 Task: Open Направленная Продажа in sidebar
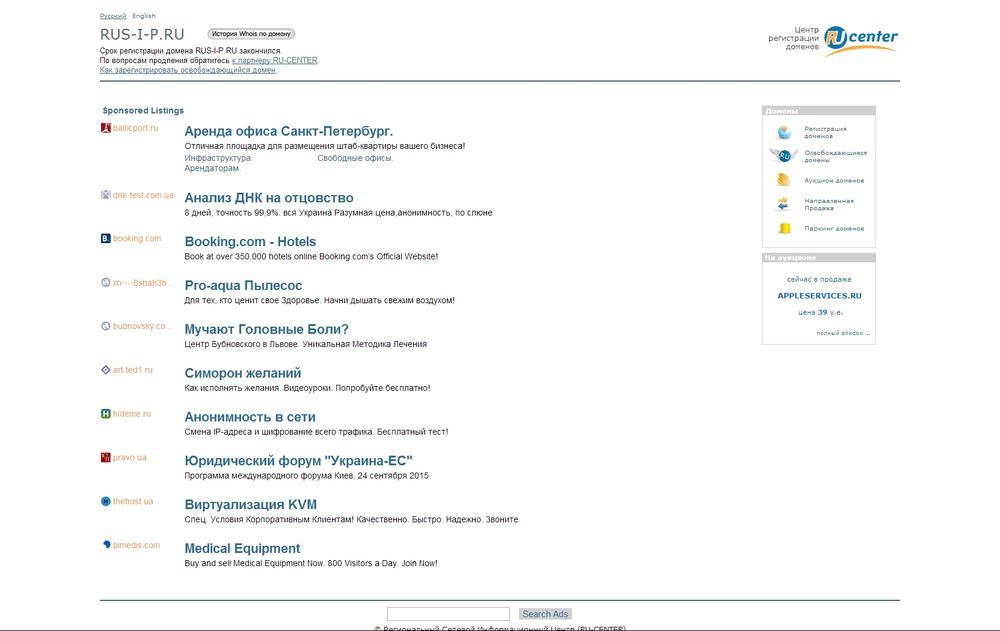point(829,204)
